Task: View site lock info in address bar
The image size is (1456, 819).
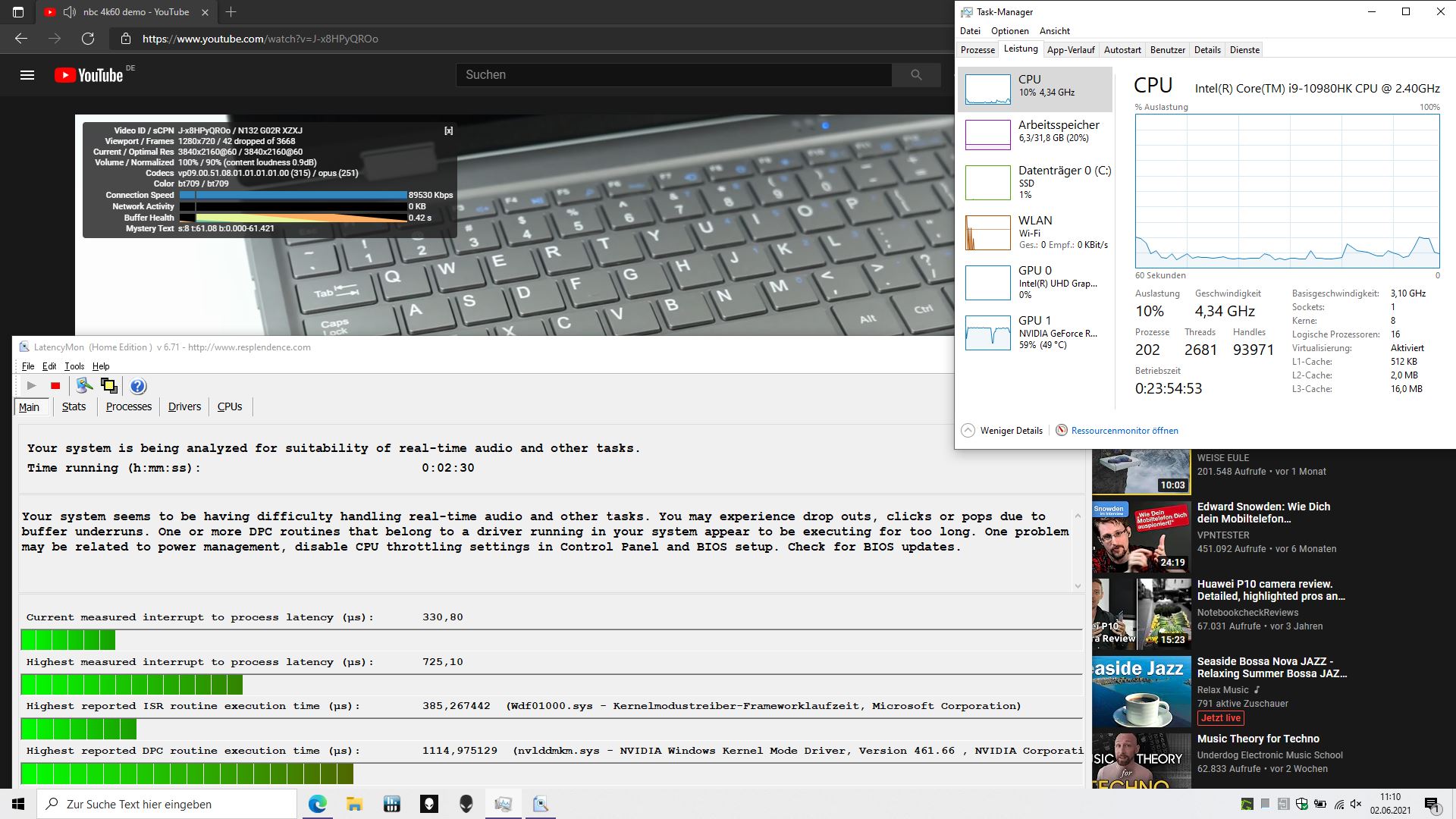Action: [x=126, y=39]
